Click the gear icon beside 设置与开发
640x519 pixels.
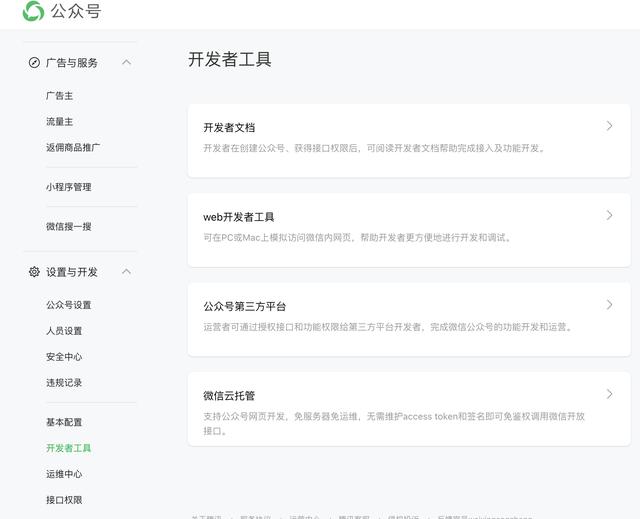[34, 272]
